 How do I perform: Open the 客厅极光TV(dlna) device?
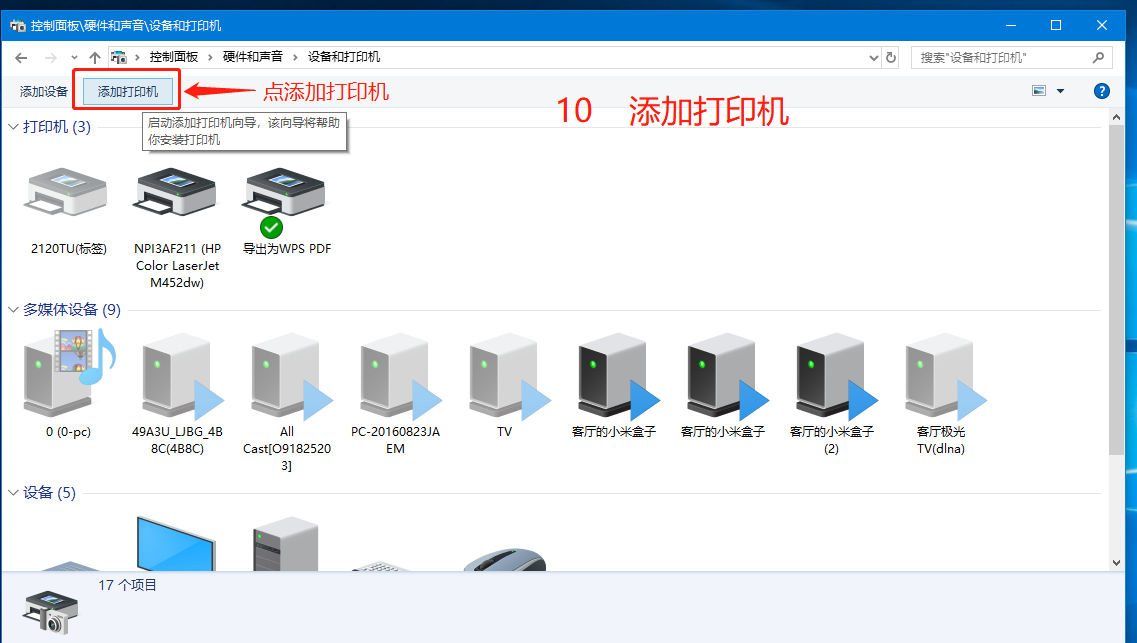[x=940, y=375]
